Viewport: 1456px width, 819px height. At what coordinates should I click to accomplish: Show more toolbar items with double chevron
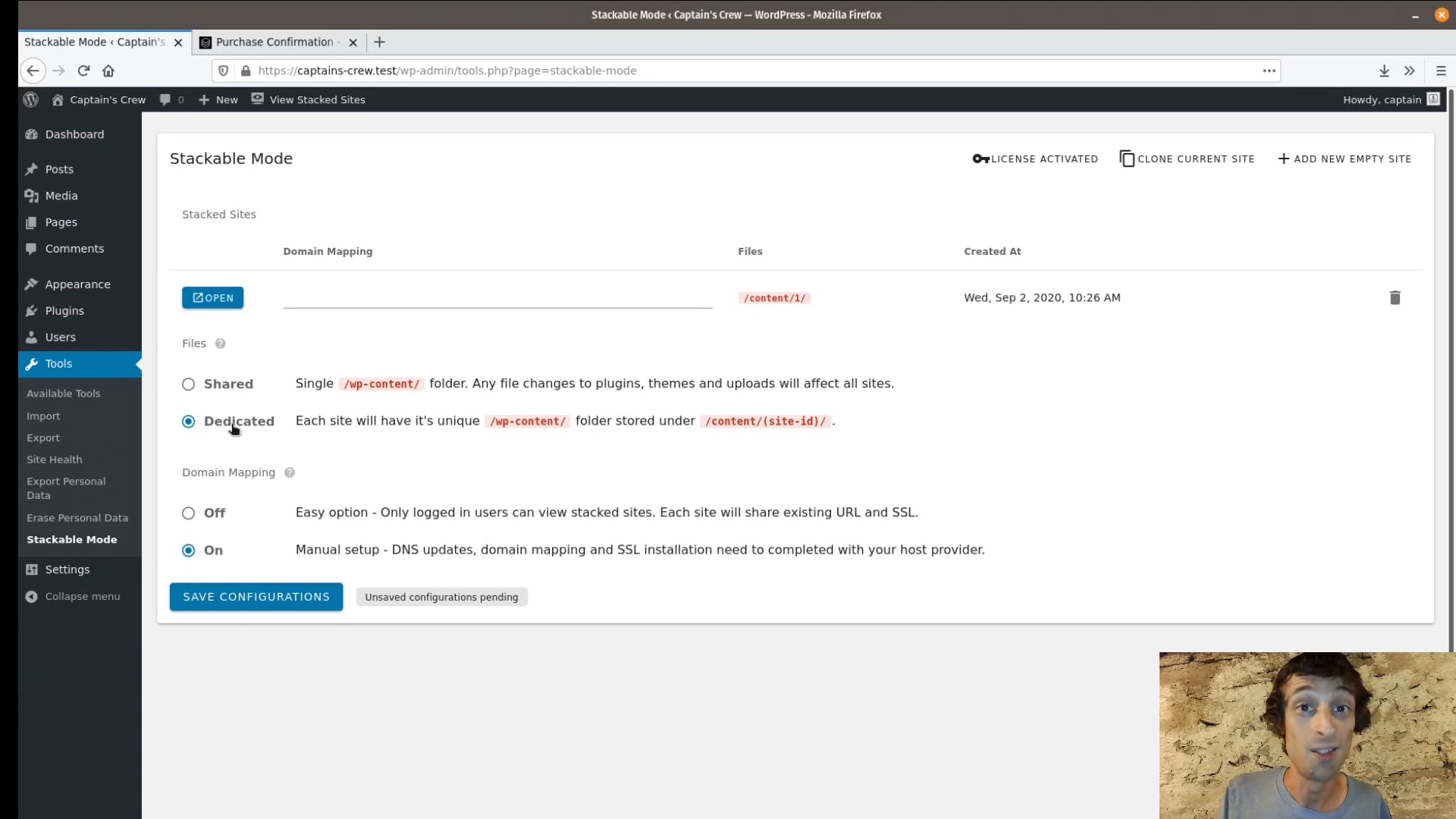[x=1409, y=71]
